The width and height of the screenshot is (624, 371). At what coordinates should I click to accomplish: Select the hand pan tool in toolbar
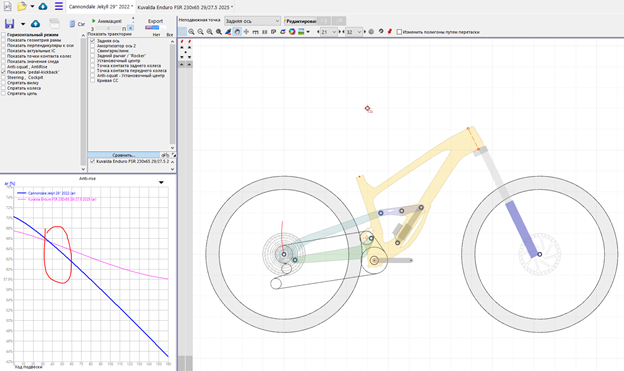pyautogui.click(x=237, y=32)
